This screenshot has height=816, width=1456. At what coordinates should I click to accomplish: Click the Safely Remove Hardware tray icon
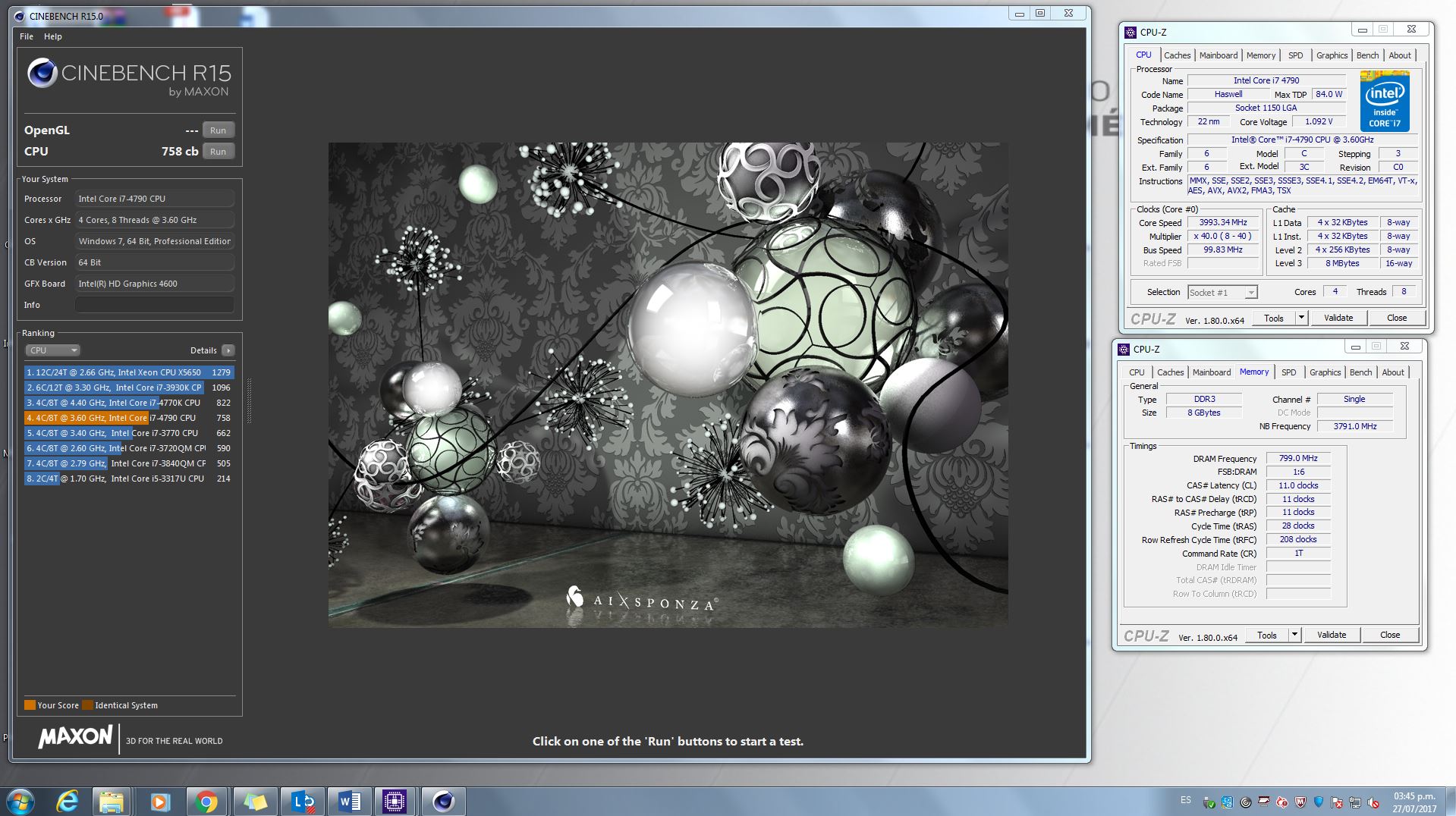pos(1209,802)
